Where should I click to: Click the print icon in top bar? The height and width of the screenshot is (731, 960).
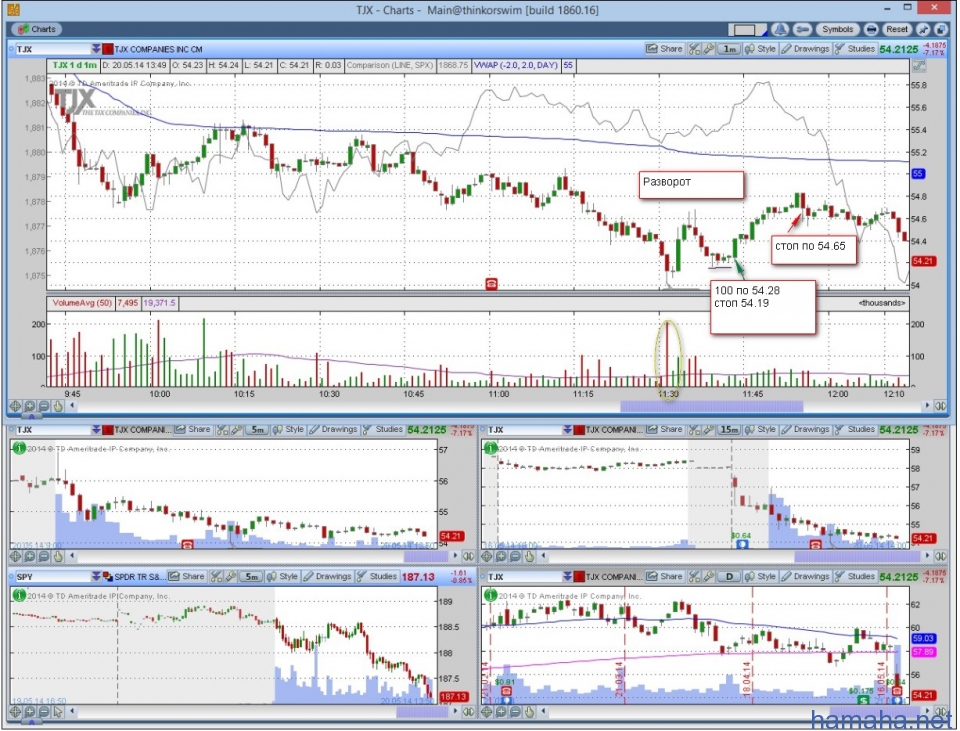click(871, 29)
